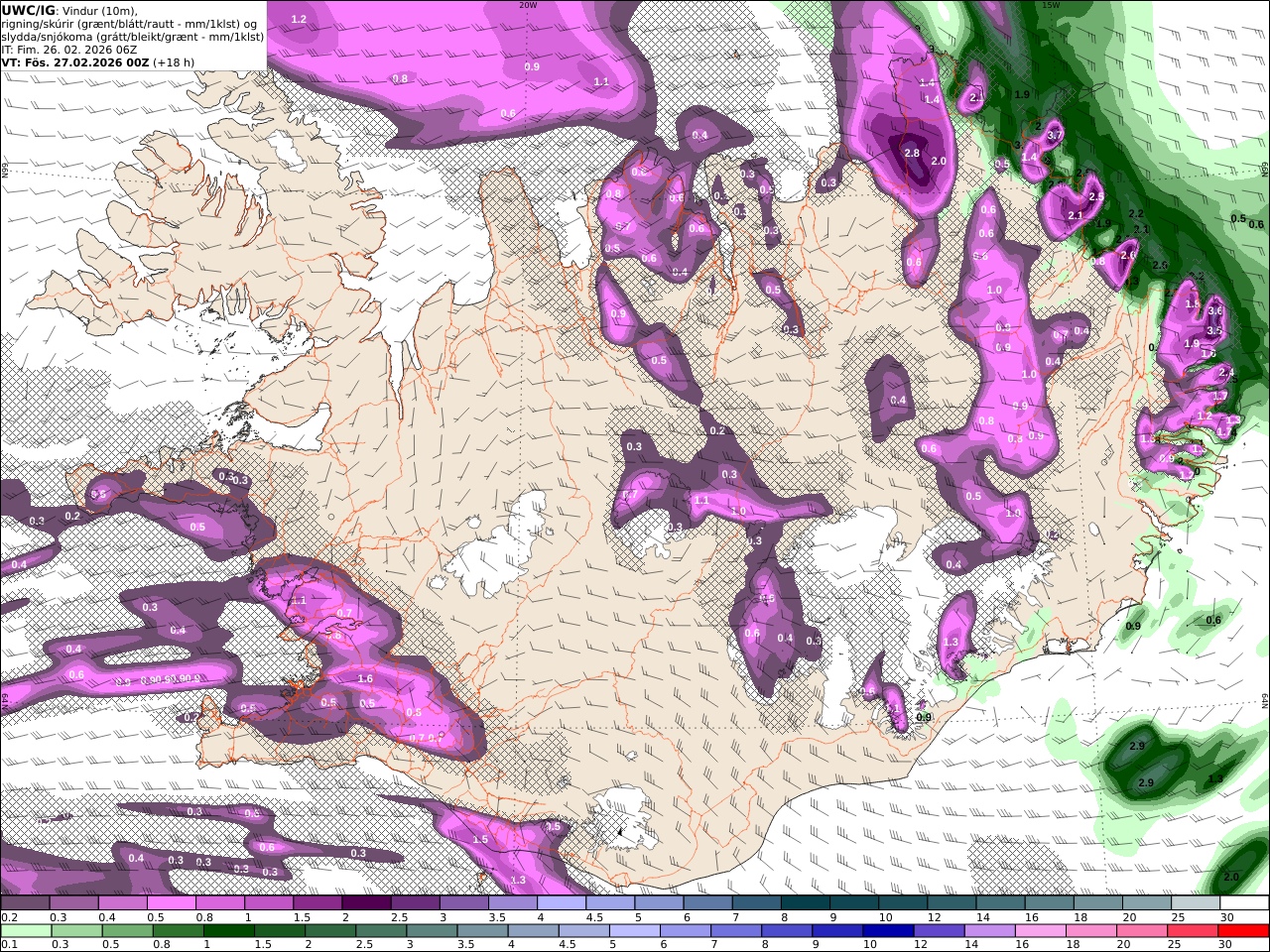Screen dimensions: 1270x952
Task: Click the "15W" longitude label at top
Action: coord(1051,4)
